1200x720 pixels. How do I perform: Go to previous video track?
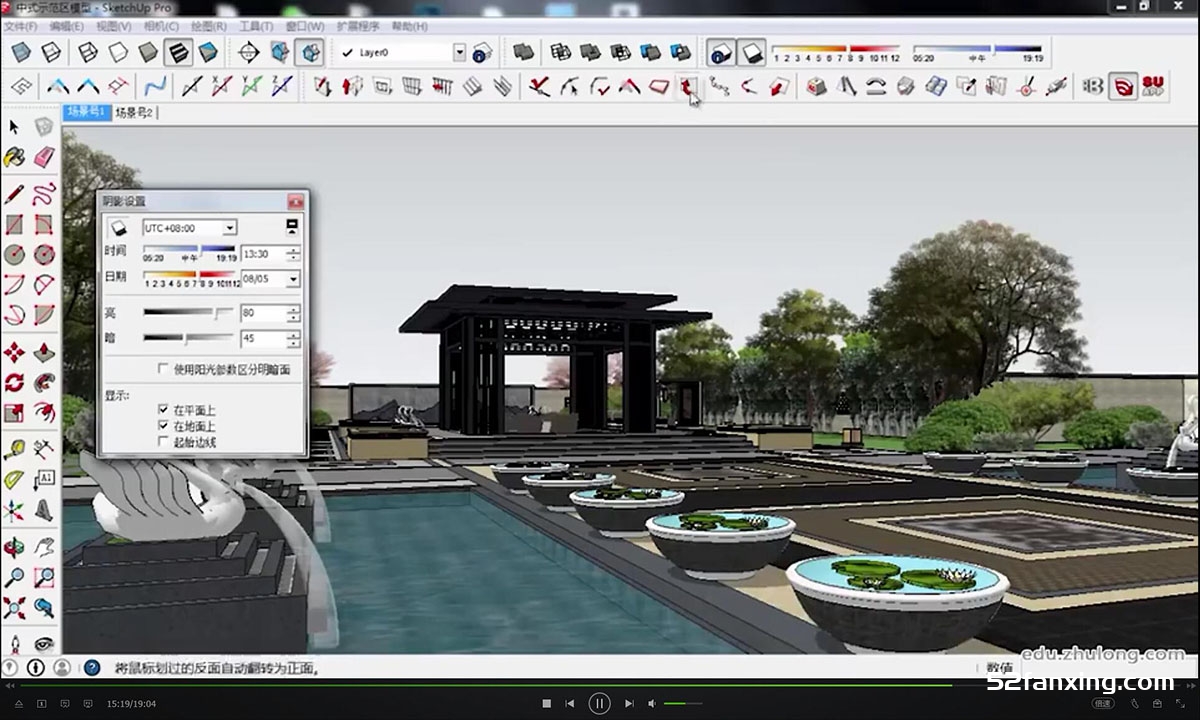[x=569, y=703]
